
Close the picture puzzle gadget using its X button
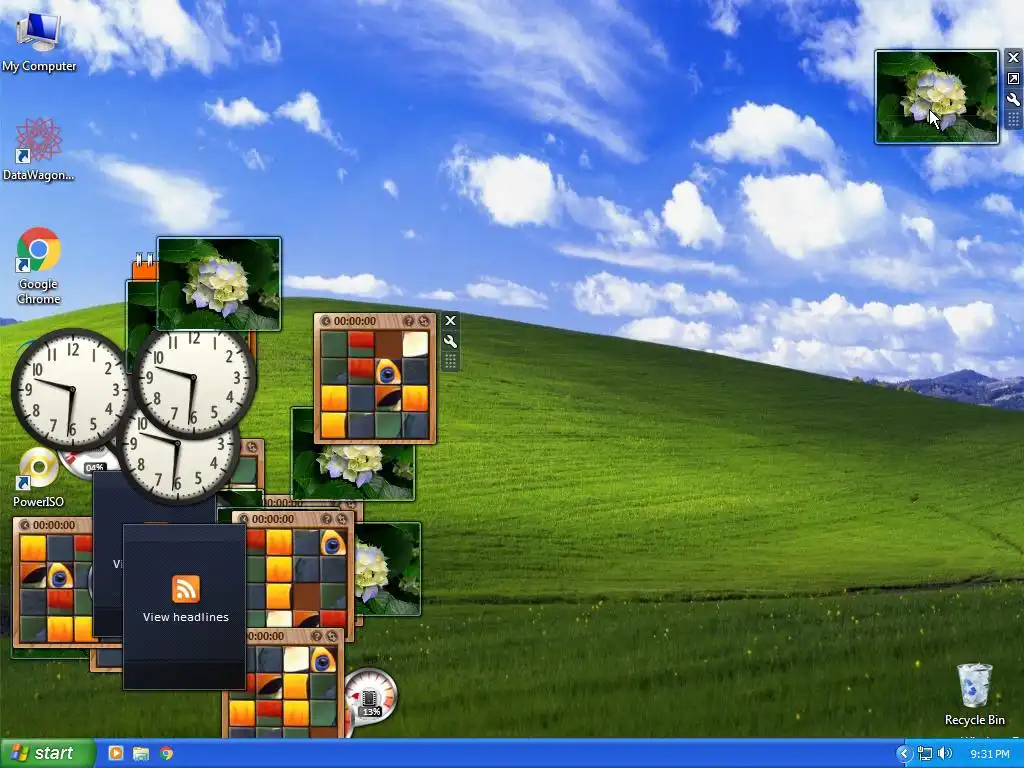click(x=450, y=321)
